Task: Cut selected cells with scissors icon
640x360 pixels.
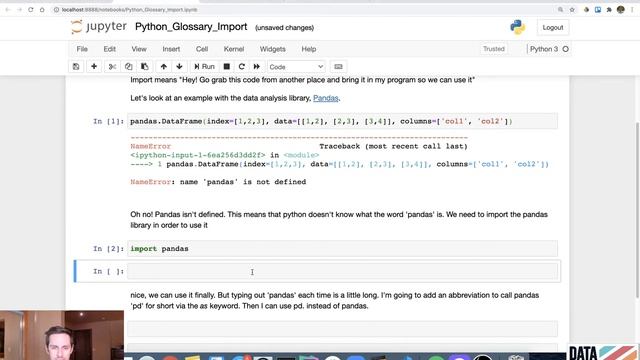Action: [112, 67]
